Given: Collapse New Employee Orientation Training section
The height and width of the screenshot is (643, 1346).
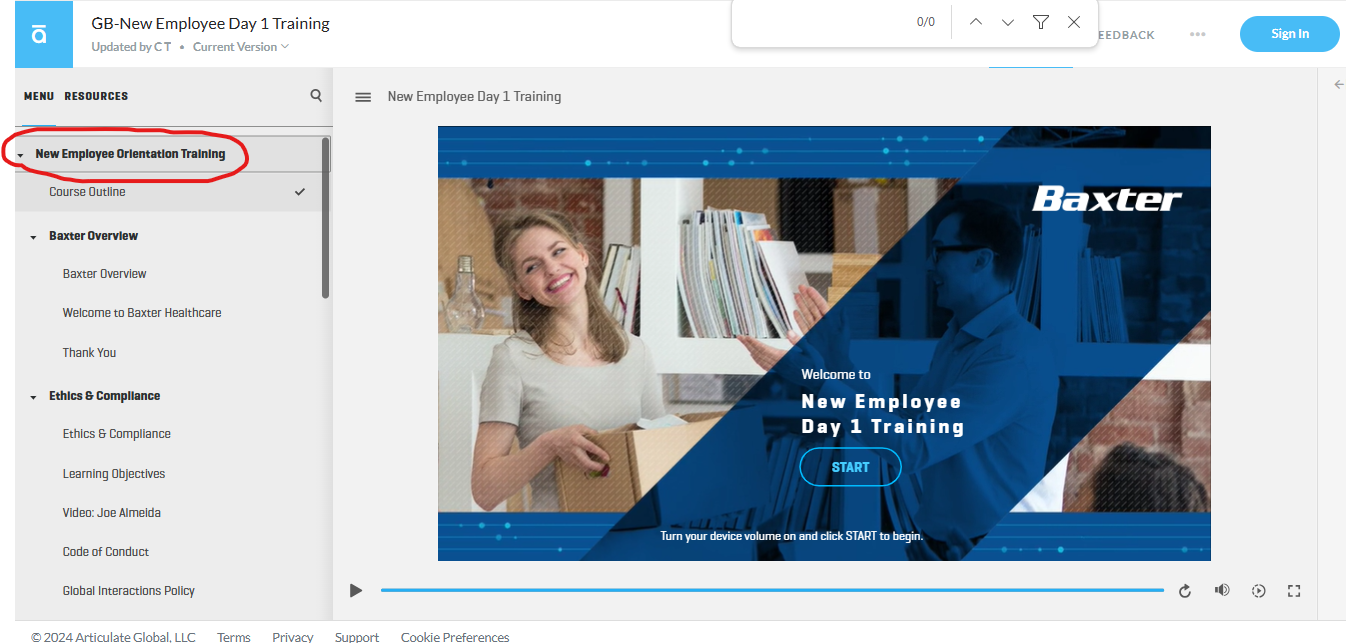Looking at the screenshot, I should [x=21, y=155].
